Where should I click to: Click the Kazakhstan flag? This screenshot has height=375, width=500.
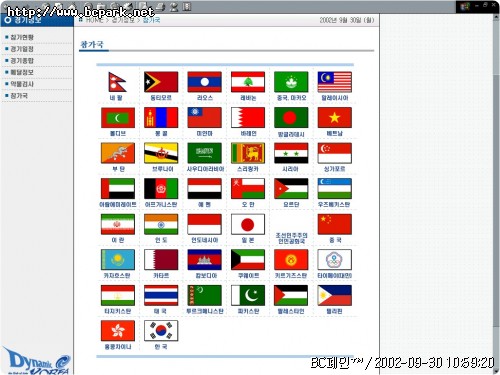coord(118,260)
